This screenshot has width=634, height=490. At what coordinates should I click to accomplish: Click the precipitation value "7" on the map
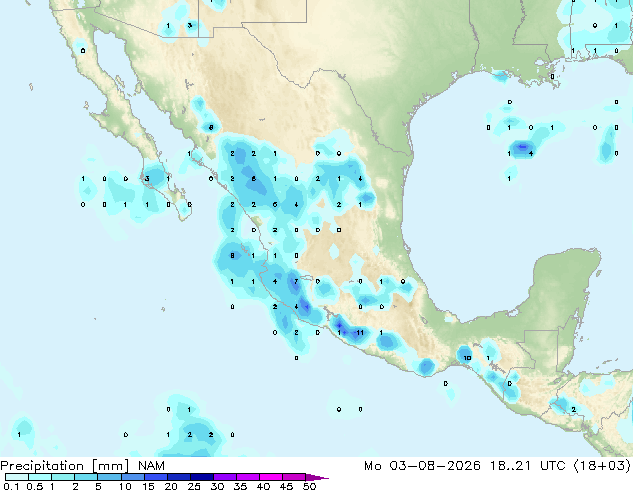[x=296, y=281]
